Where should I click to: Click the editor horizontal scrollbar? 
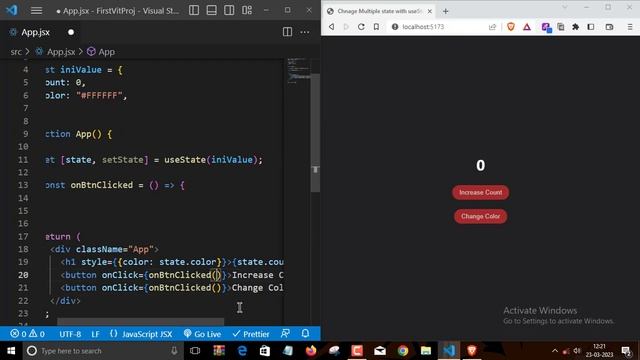140,322
